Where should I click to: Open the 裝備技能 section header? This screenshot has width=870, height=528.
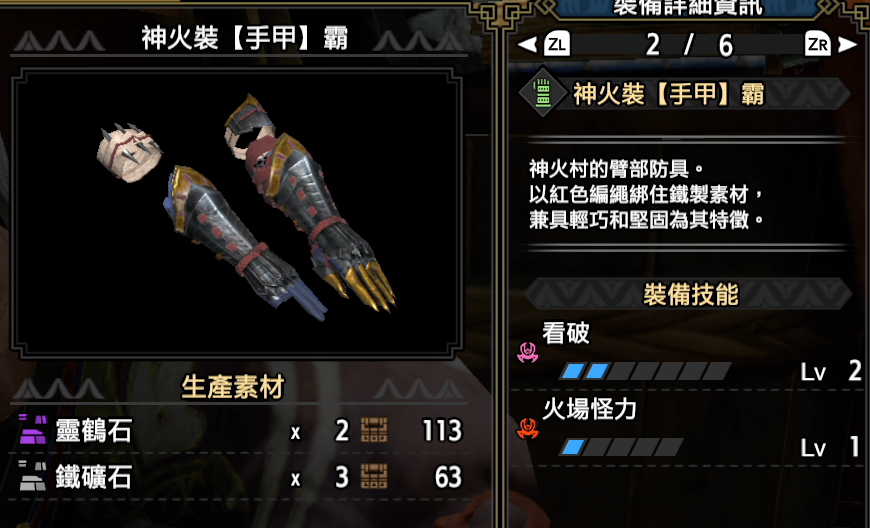pyautogui.click(x=690, y=295)
